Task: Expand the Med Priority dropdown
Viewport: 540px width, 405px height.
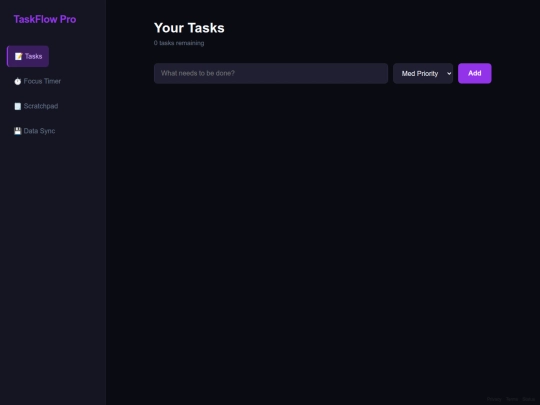Action: 423,73
